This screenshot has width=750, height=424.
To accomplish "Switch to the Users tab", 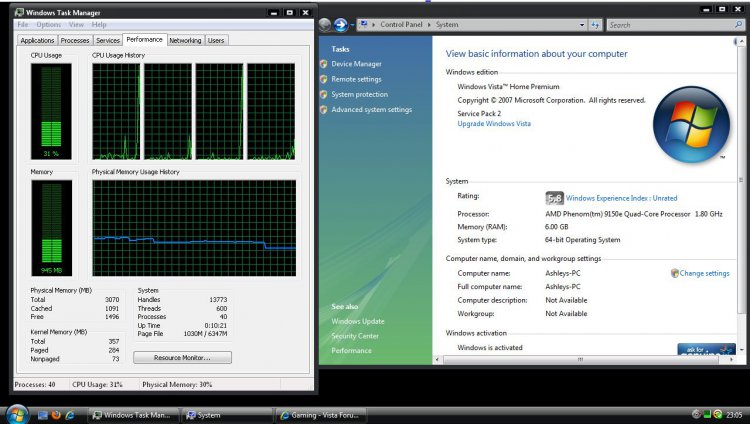I will coord(216,41).
